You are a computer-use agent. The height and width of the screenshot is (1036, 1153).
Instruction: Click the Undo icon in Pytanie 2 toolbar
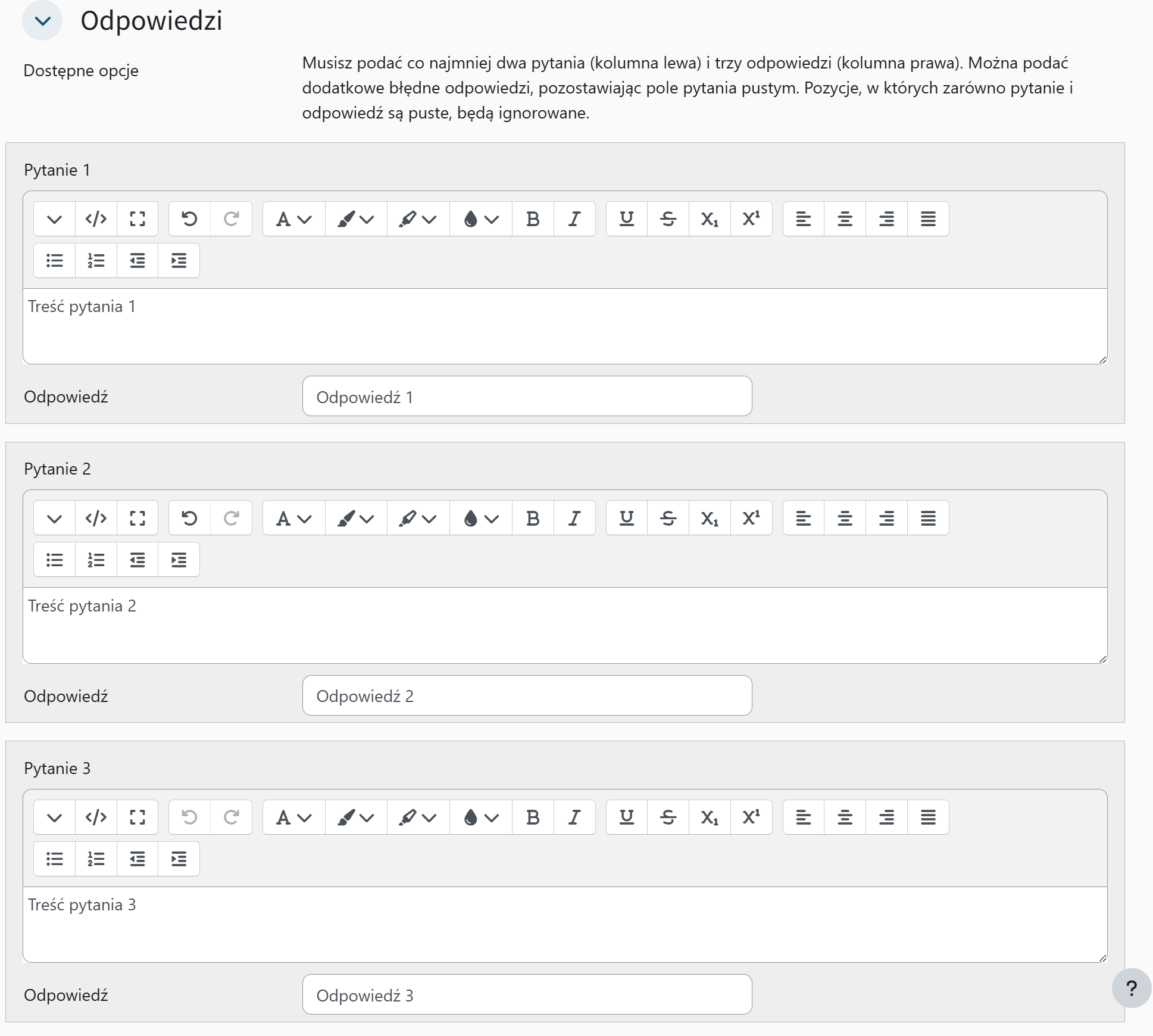(x=189, y=518)
